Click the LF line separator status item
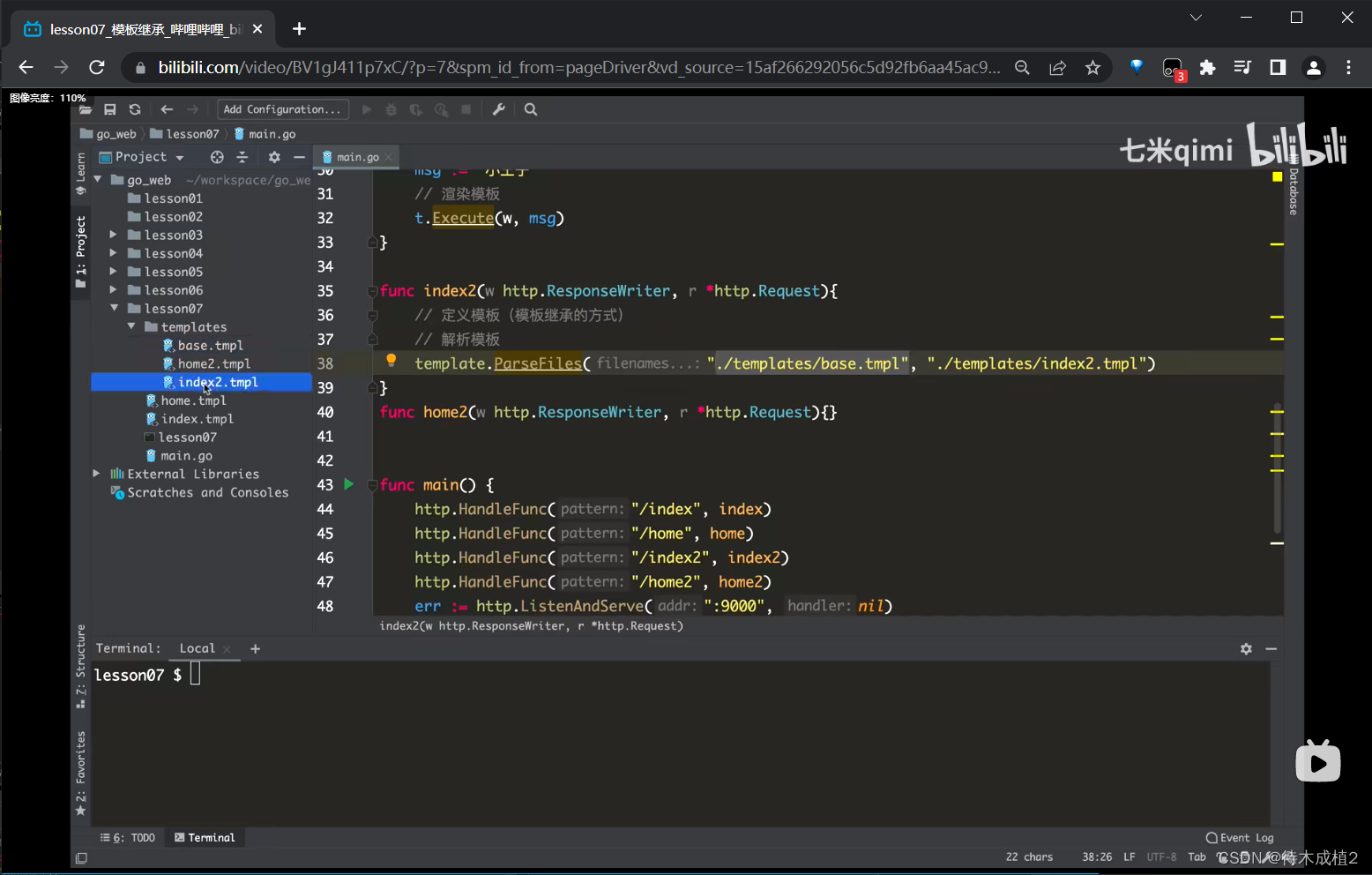The width and height of the screenshot is (1372, 875). coord(1130,856)
